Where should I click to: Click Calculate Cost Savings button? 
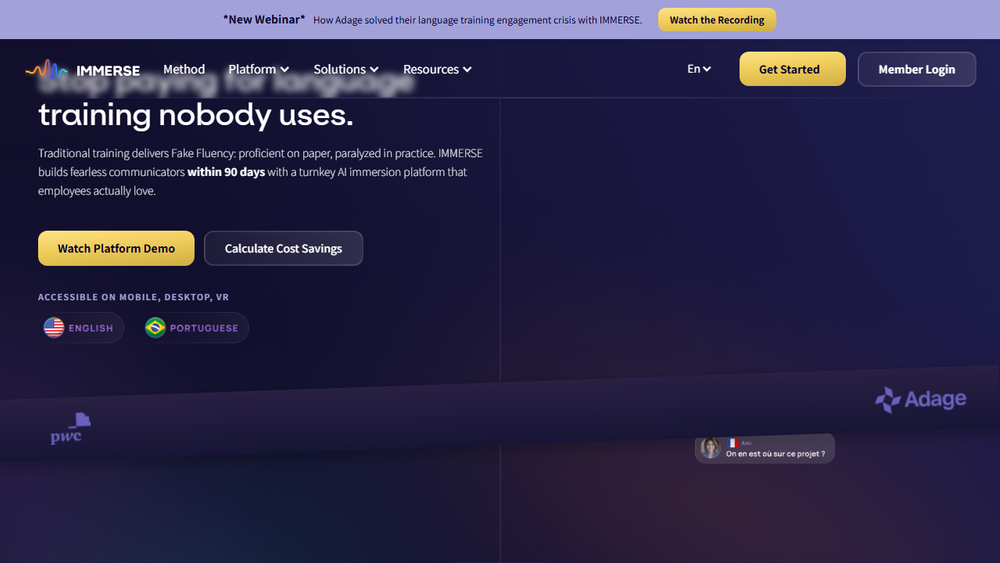pyautogui.click(x=283, y=248)
